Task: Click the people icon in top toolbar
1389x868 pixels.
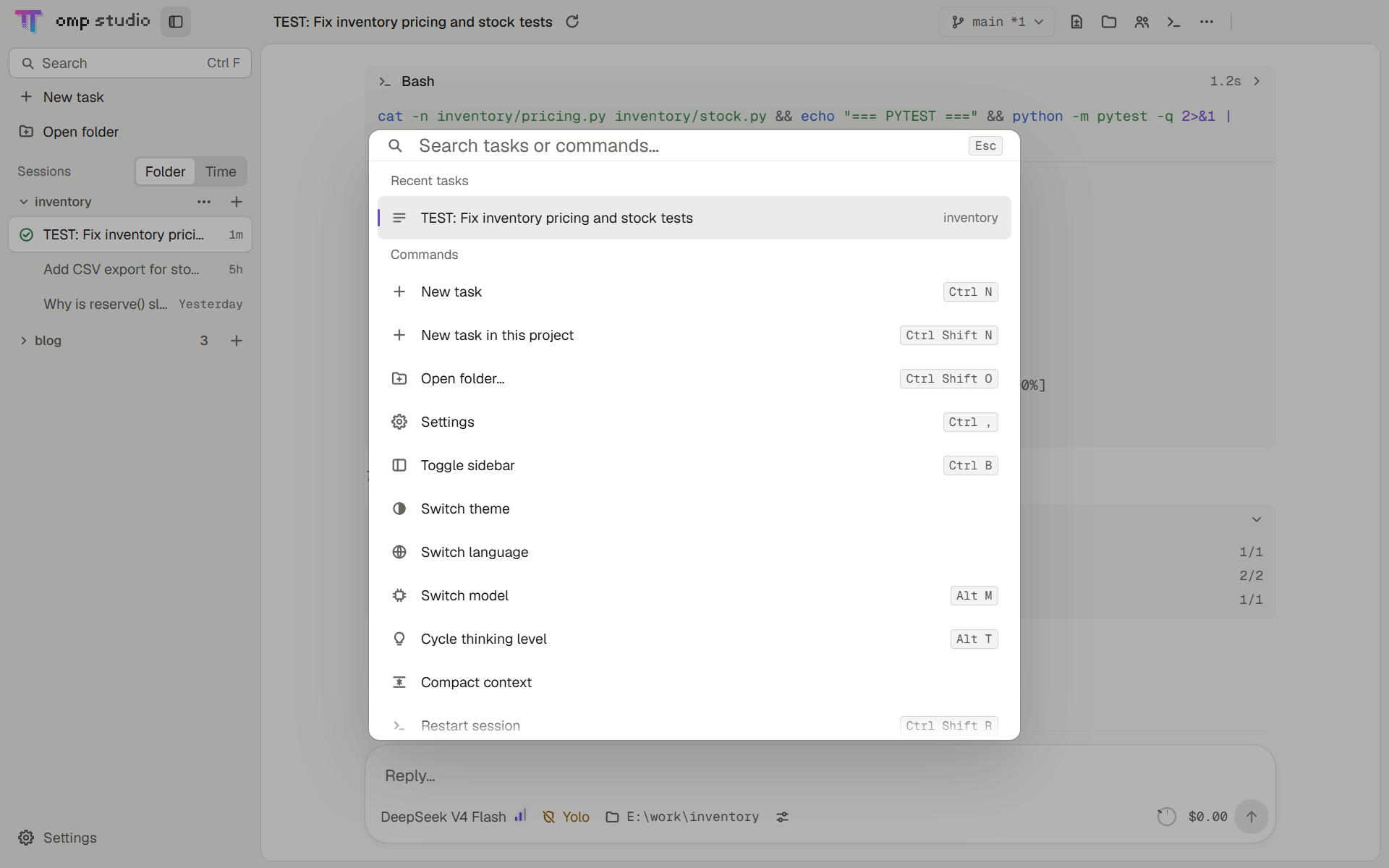Action: (1142, 22)
